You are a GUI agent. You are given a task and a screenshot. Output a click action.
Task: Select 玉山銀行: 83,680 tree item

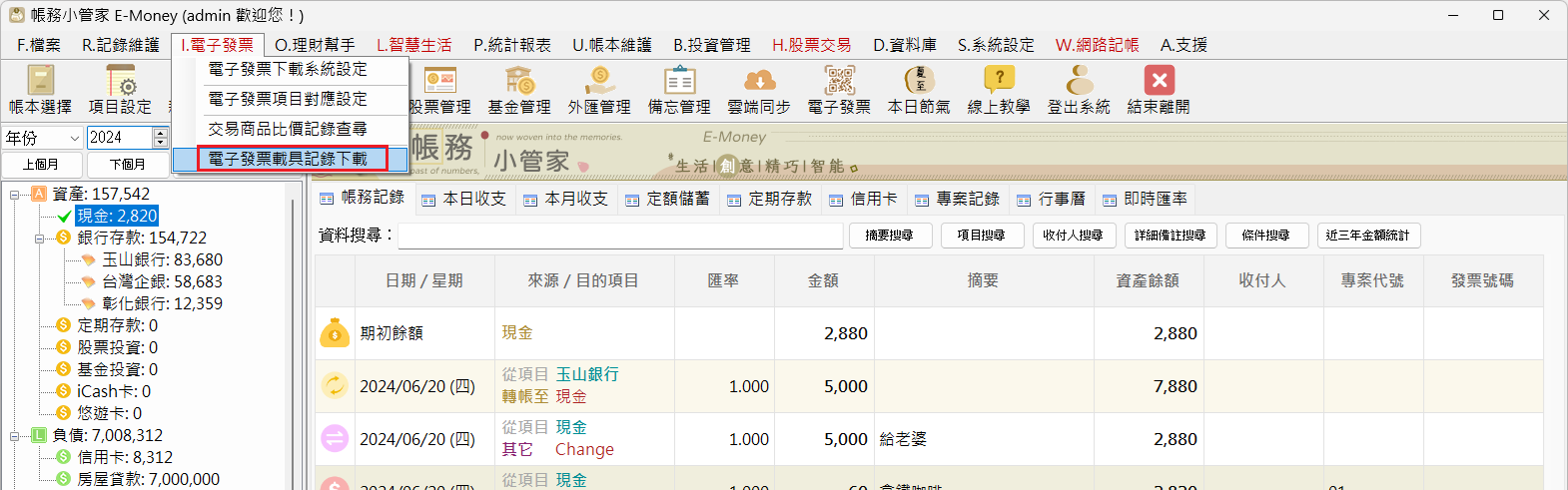click(162, 259)
